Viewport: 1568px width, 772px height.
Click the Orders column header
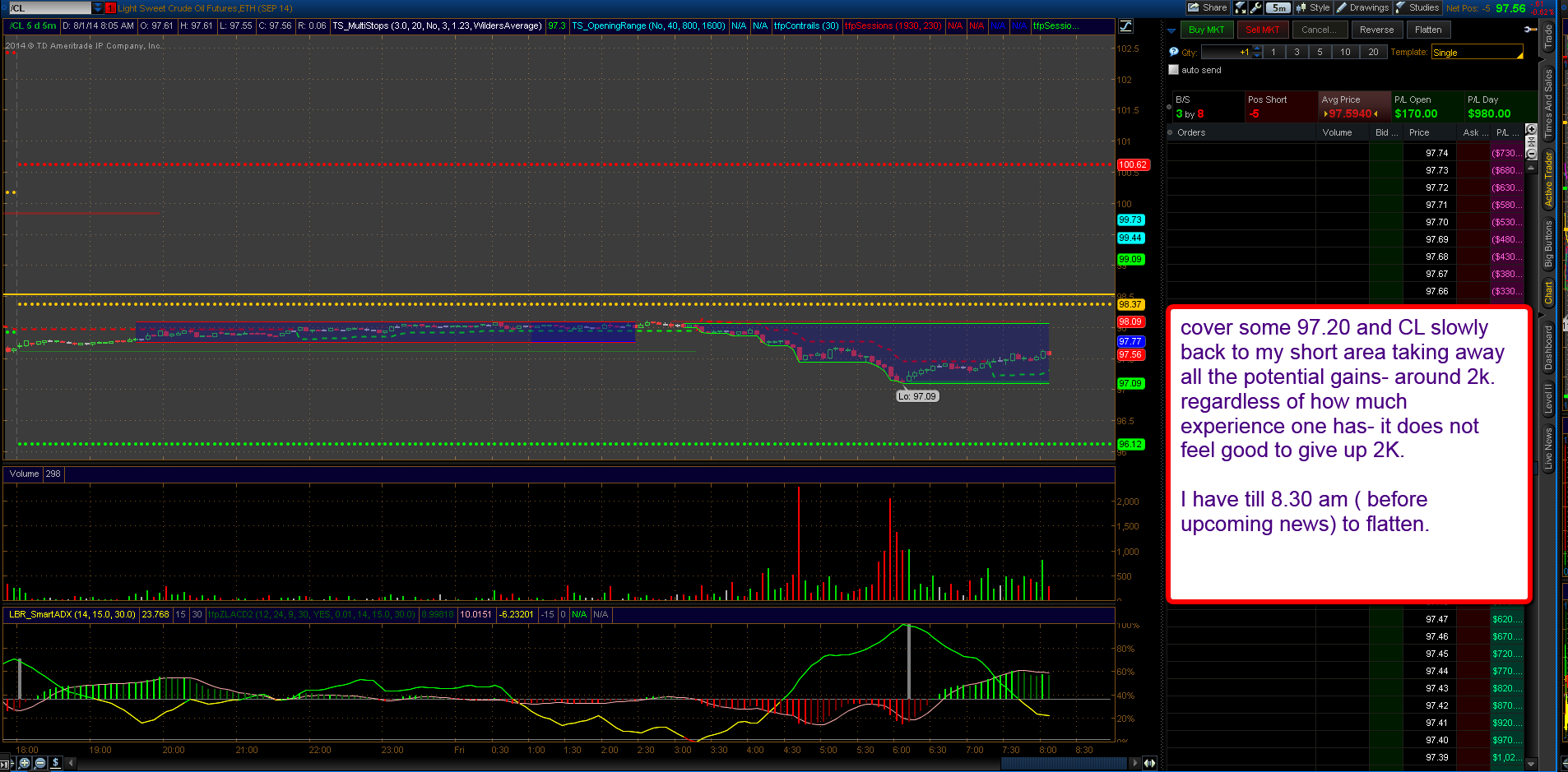tap(1241, 132)
